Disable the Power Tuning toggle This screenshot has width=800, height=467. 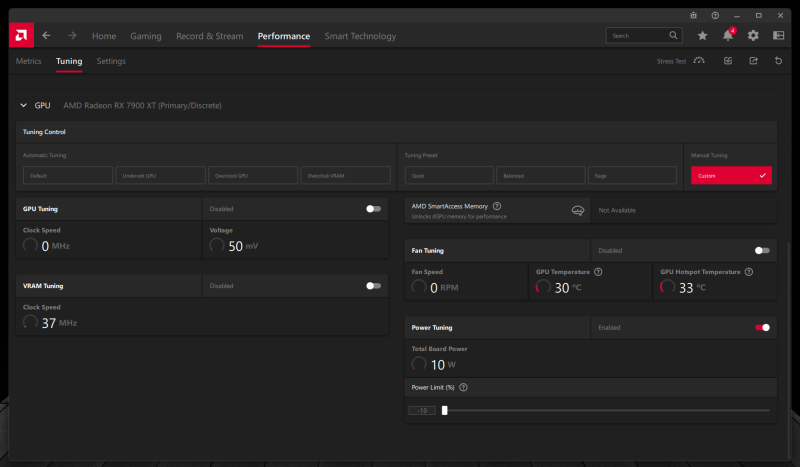[762, 328]
